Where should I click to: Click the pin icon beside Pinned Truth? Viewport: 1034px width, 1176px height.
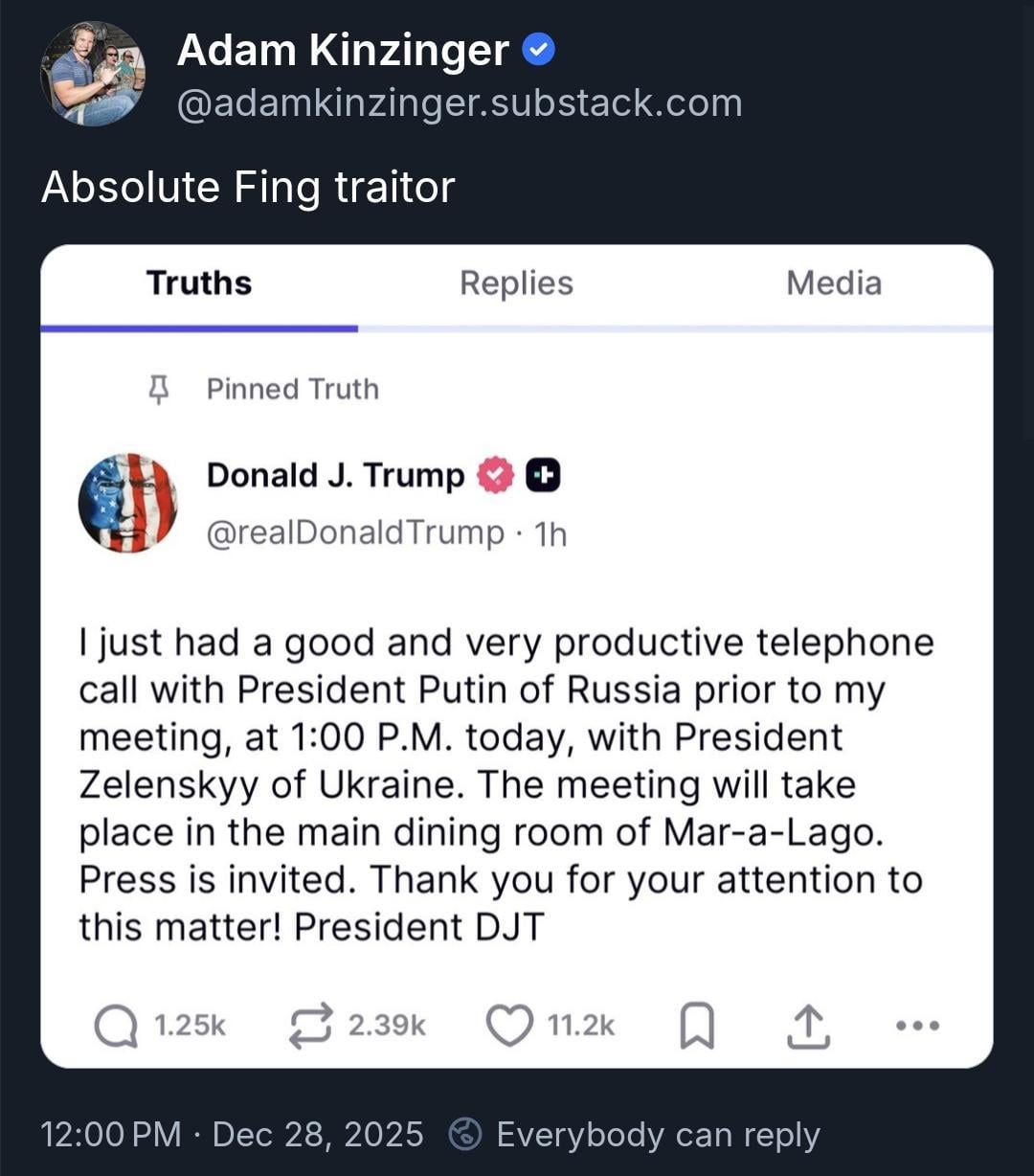(x=160, y=390)
